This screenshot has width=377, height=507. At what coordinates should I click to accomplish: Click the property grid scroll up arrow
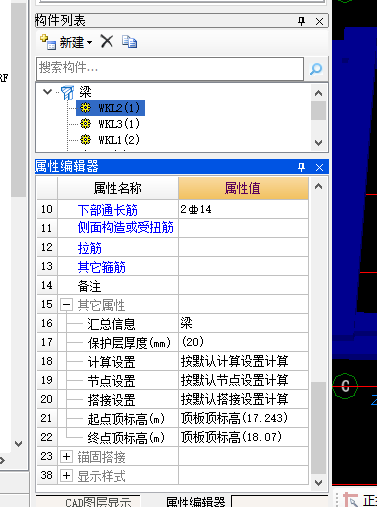[x=318, y=186]
